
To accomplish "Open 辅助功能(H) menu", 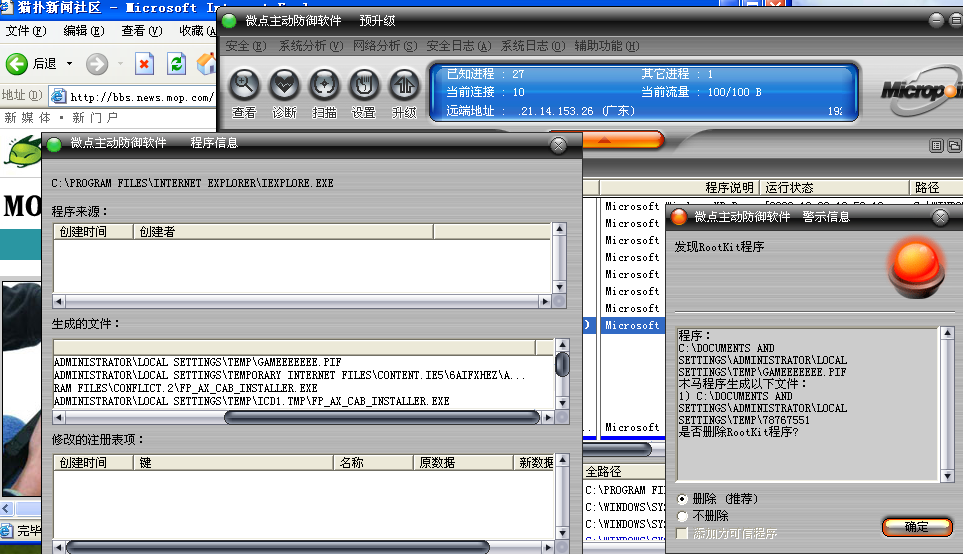I will [607, 45].
